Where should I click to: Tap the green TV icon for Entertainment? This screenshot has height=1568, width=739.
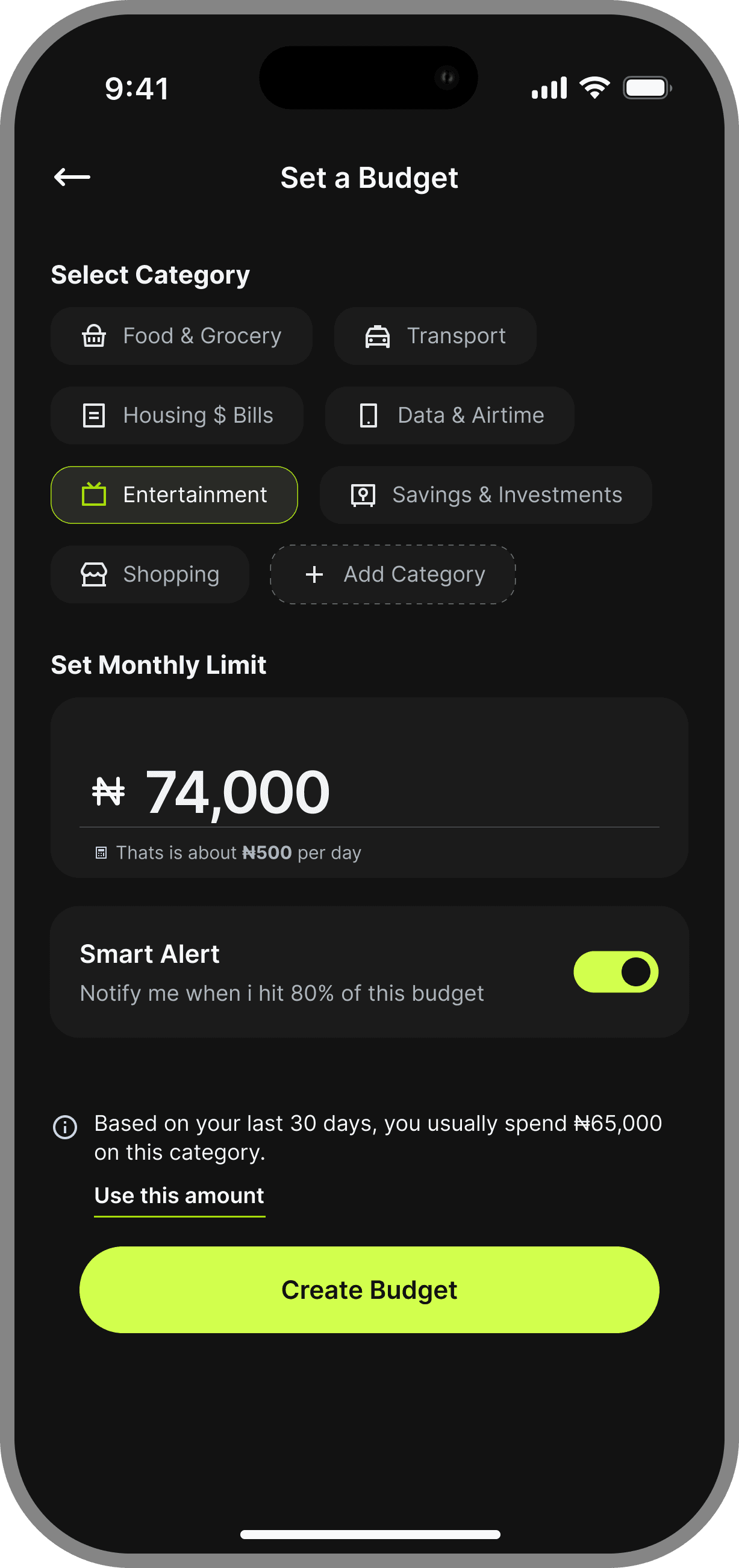94,494
